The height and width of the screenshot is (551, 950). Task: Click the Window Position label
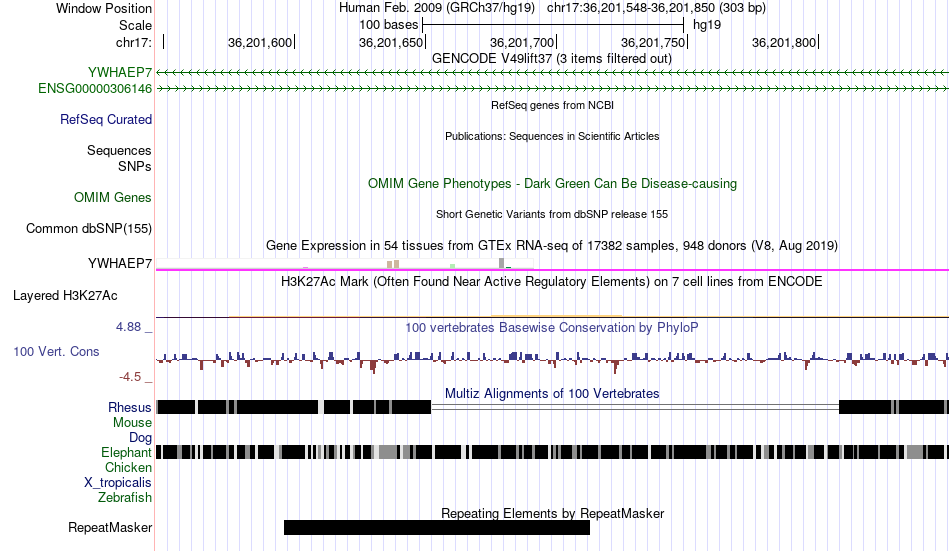(104, 8)
